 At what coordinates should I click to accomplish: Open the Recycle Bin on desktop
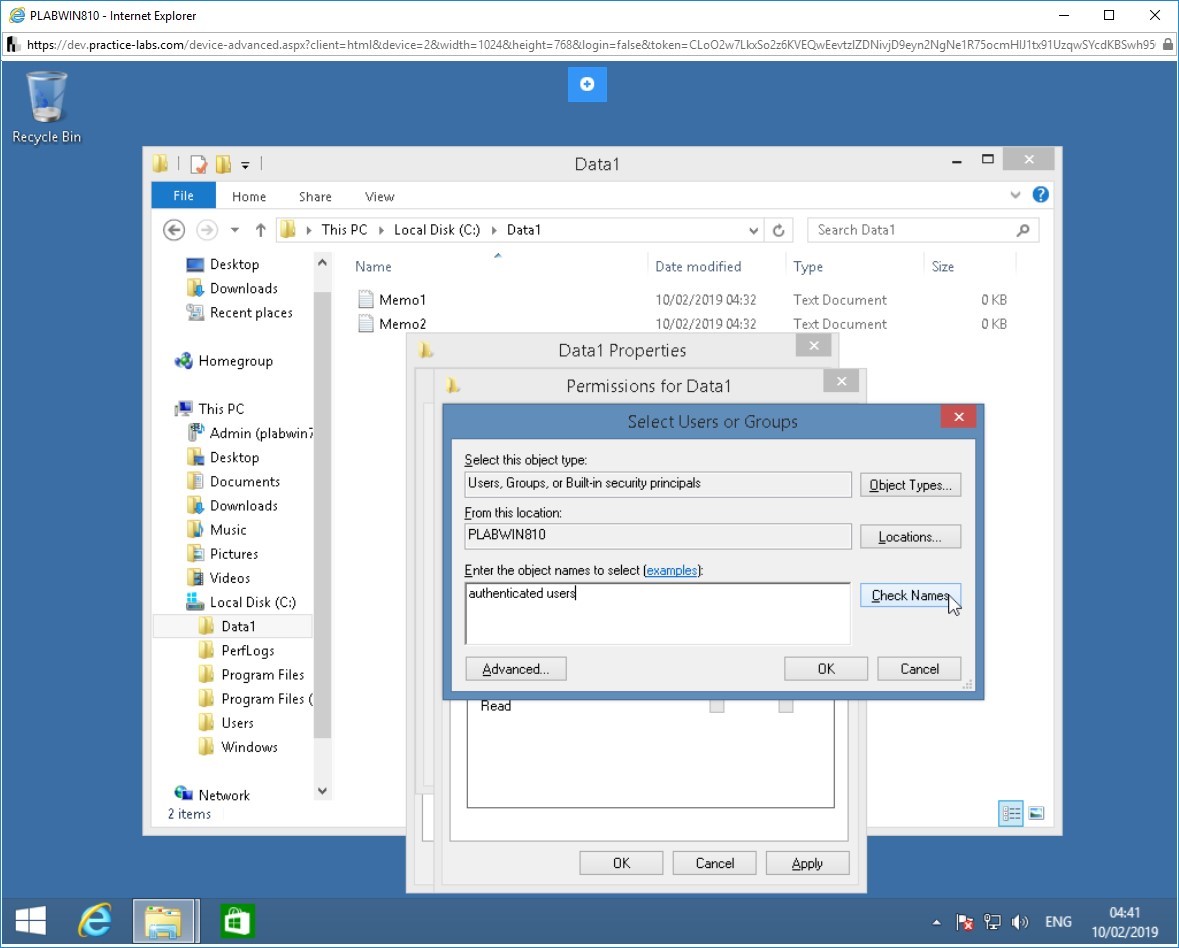pyautogui.click(x=47, y=107)
